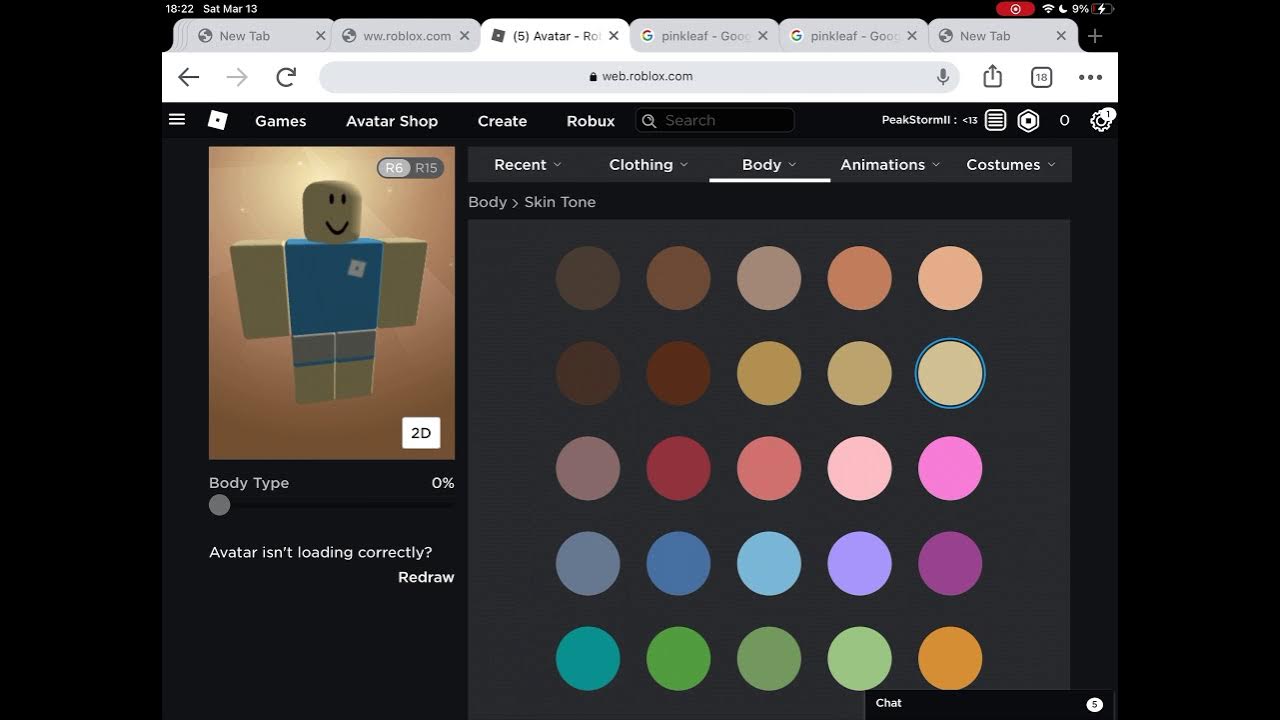Switch avatar to R15 mode

tap(427, 168)
